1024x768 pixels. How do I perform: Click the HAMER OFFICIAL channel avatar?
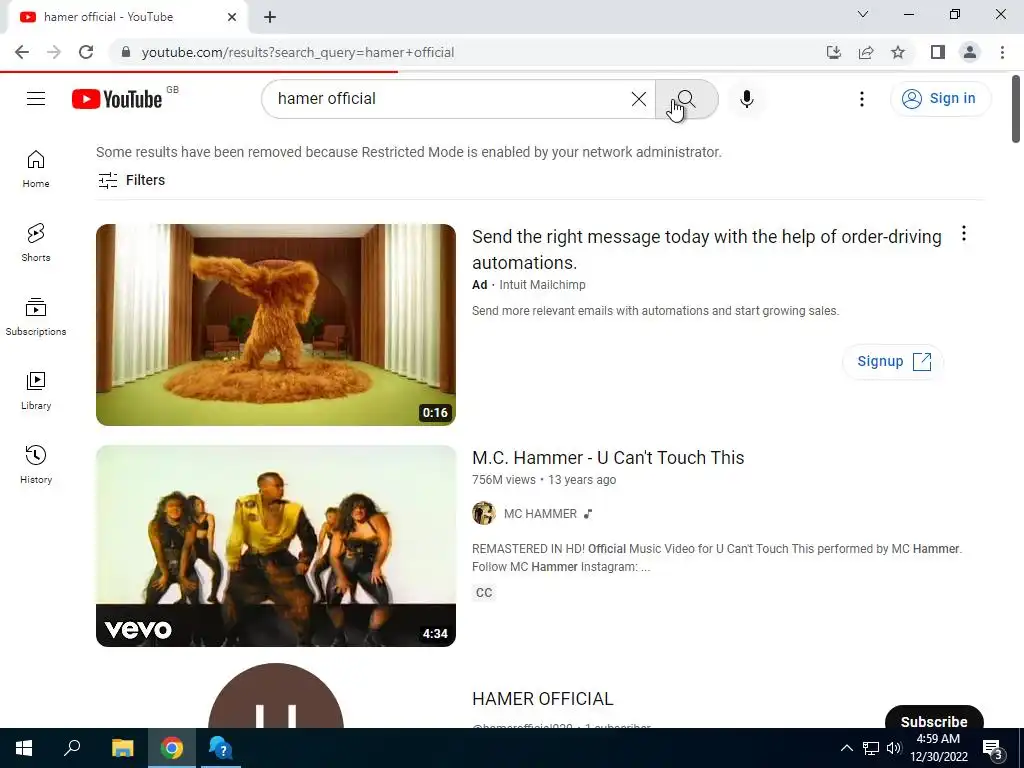[276, 696]
